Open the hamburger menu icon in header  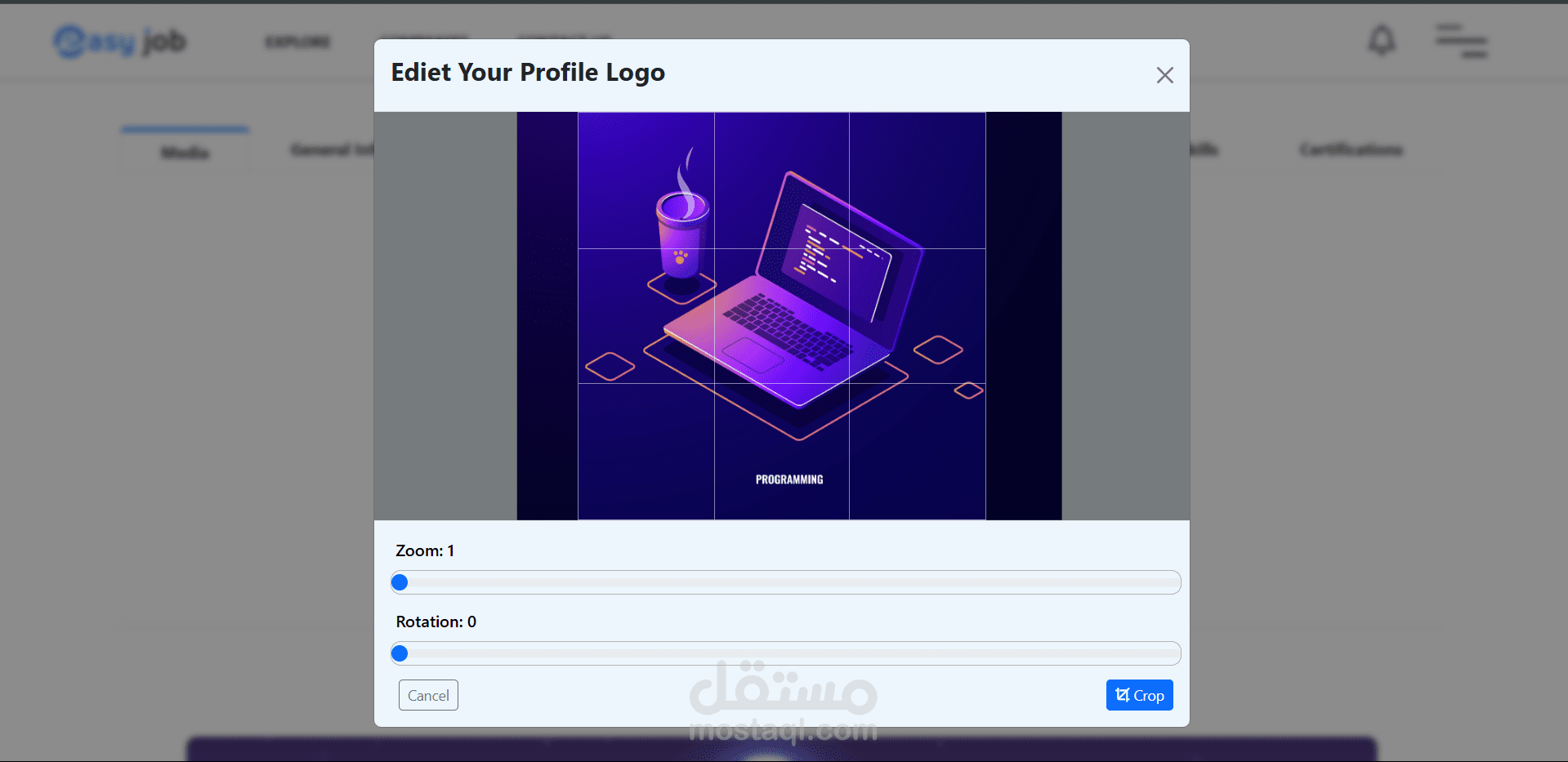click(x=1462, y=41)
